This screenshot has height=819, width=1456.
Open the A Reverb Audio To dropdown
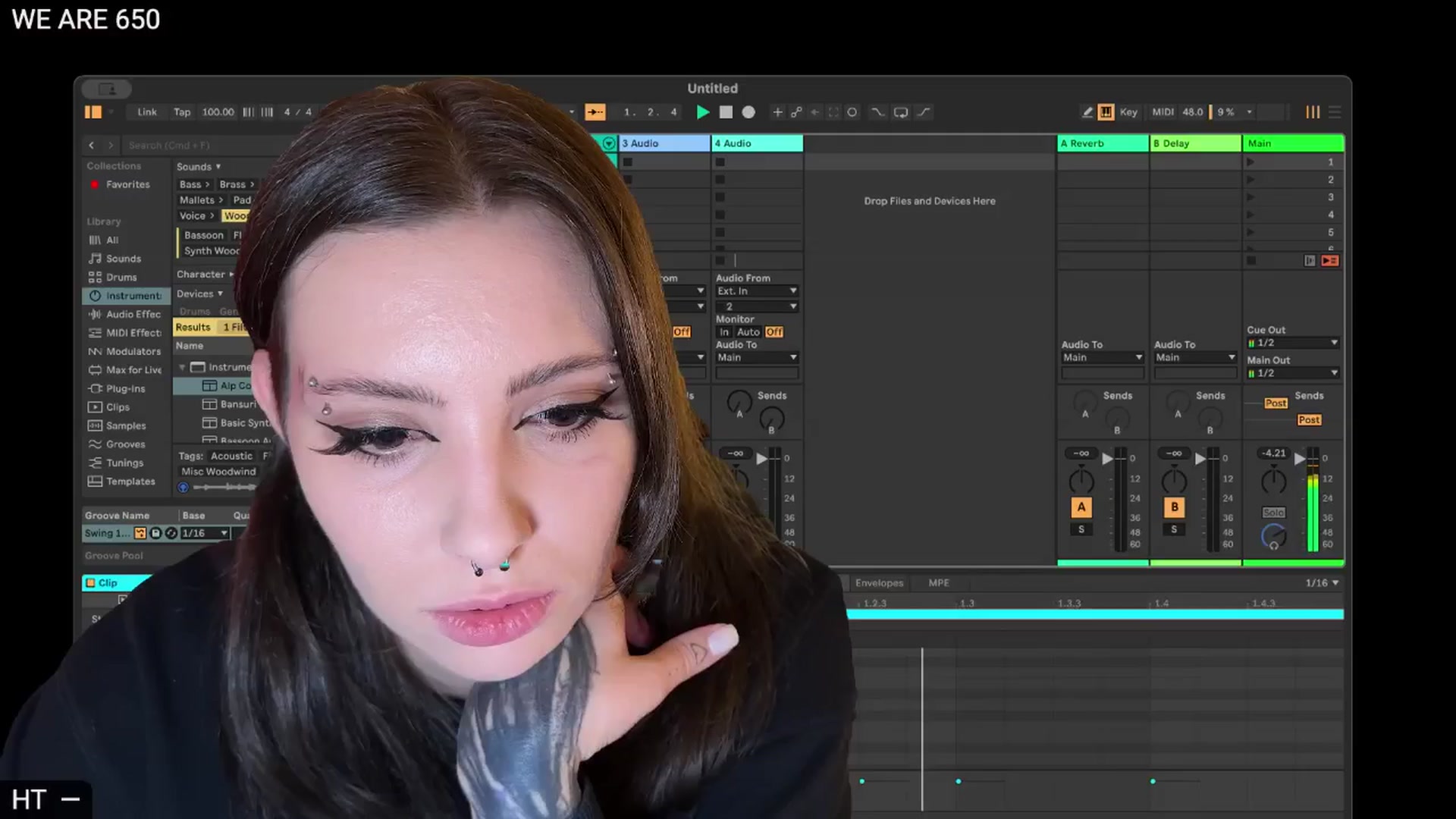tap(1102, 357)
